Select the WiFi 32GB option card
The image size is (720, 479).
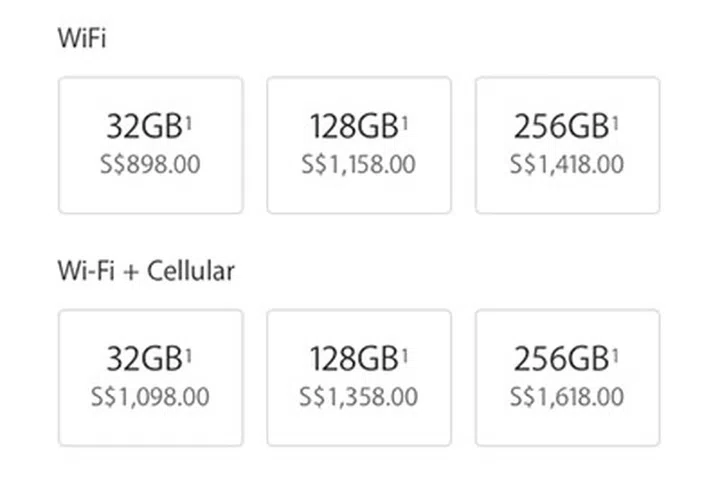pyautogui.click(x=150, y=145)
